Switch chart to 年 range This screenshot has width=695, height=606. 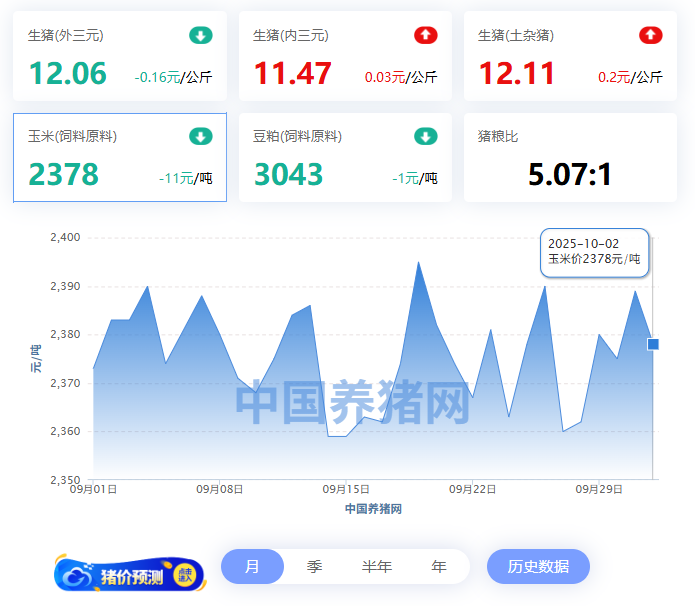click(438, 567)
